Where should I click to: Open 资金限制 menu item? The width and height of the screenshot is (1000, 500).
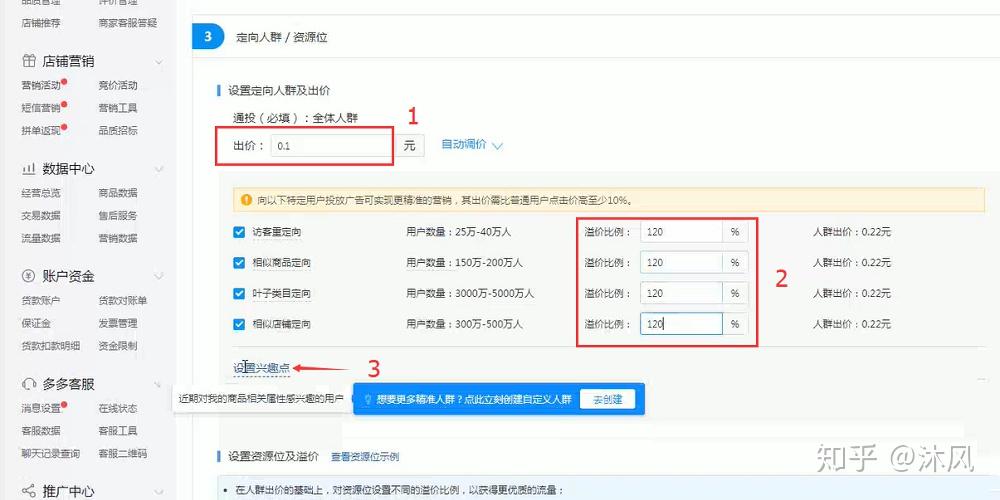point(118,346)
